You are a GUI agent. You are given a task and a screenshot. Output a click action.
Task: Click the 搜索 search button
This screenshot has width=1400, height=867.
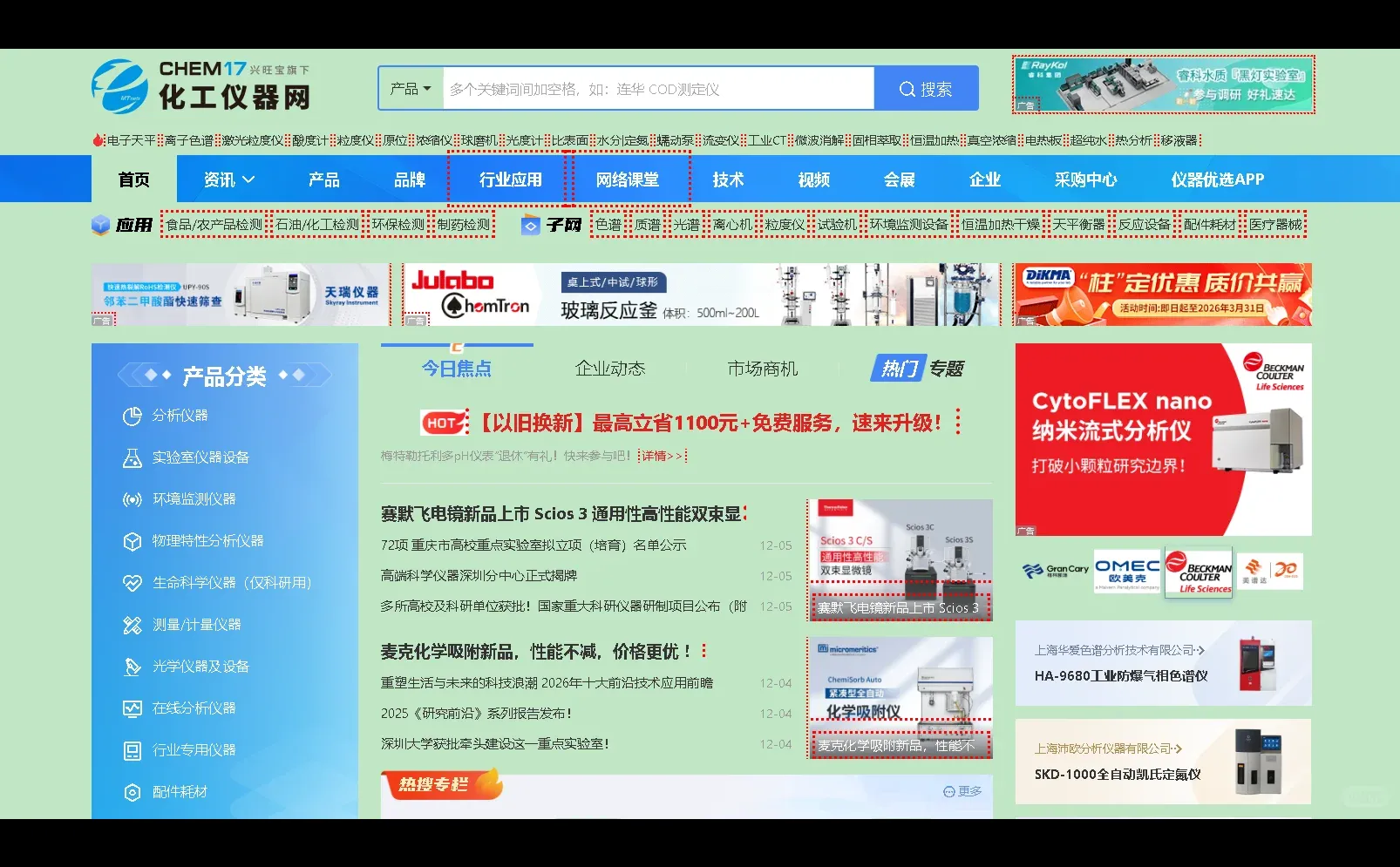tap(926, 87)
